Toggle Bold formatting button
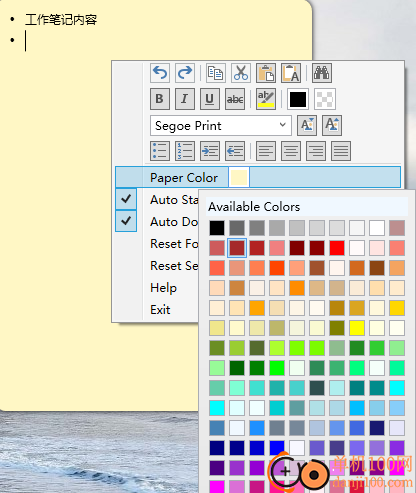 pyautogui.click(x=160, y=99)
